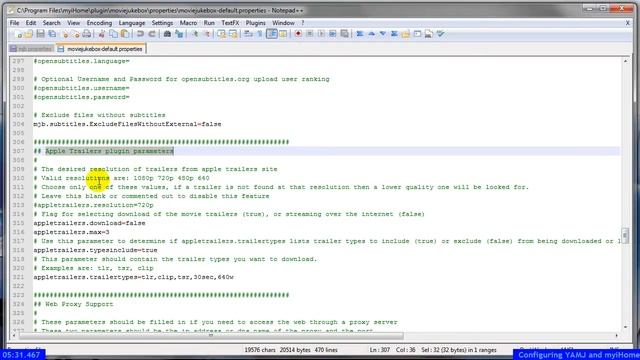
Task: Open the Macro menu
Action: point(188,23)
